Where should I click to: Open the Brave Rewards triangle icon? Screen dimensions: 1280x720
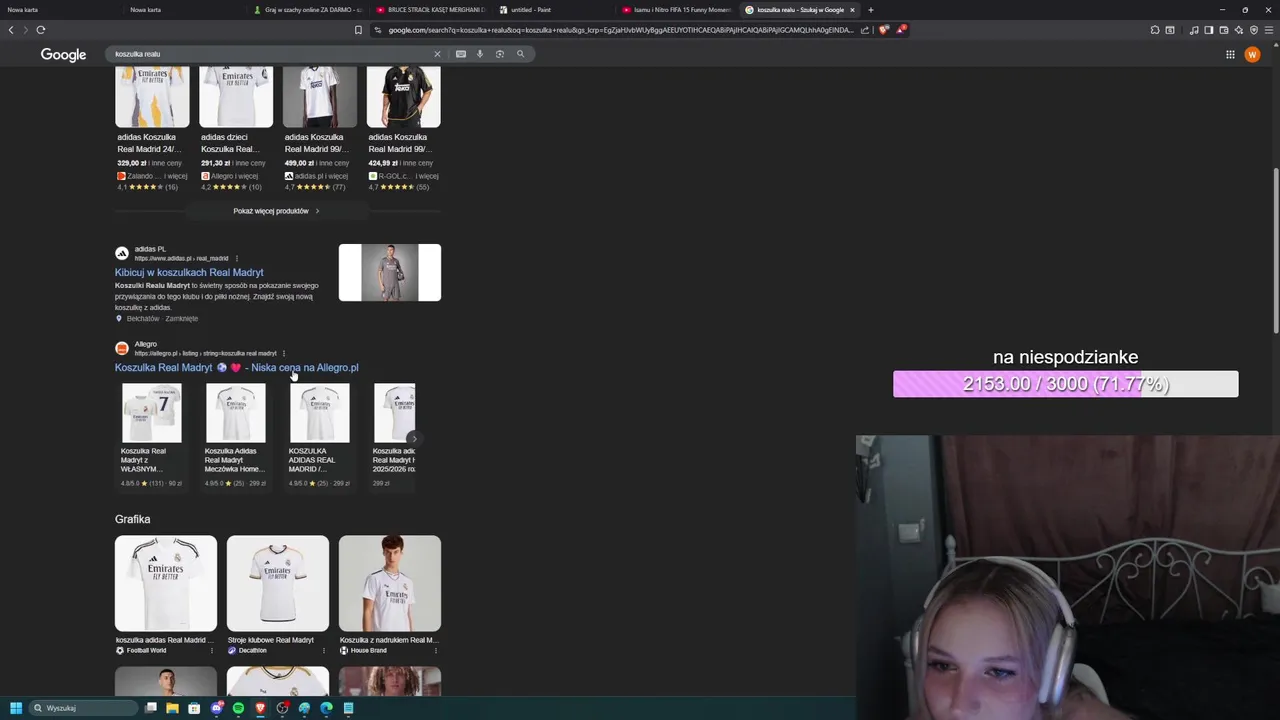point(901,30)
